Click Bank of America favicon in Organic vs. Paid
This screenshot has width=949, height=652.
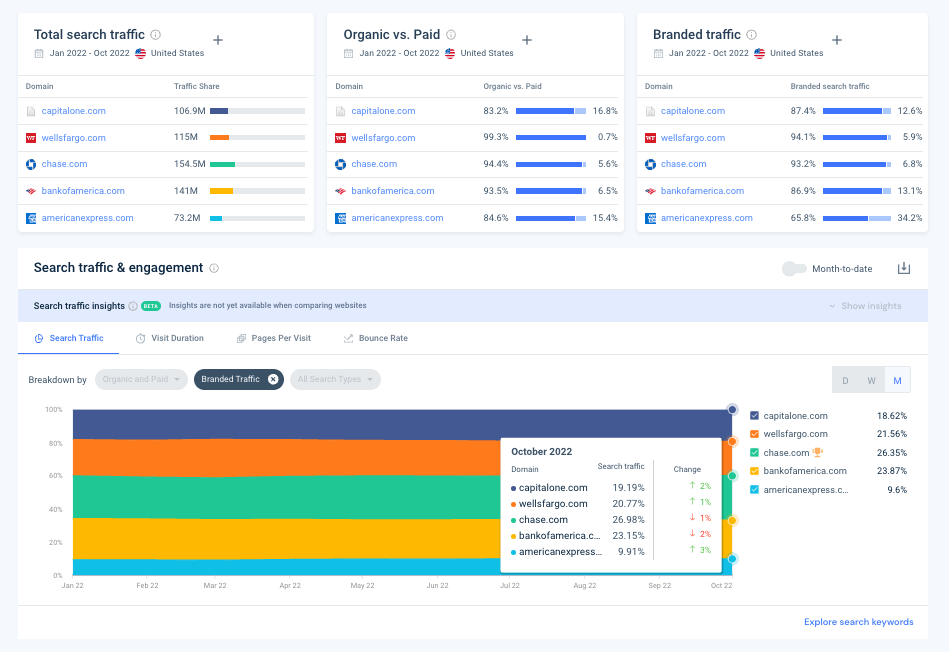click(340, 191)
